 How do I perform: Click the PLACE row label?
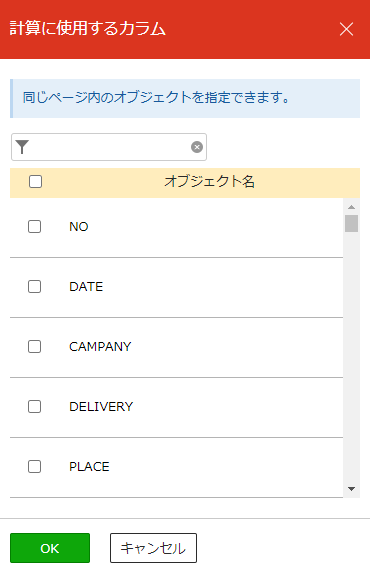(89, 466)
